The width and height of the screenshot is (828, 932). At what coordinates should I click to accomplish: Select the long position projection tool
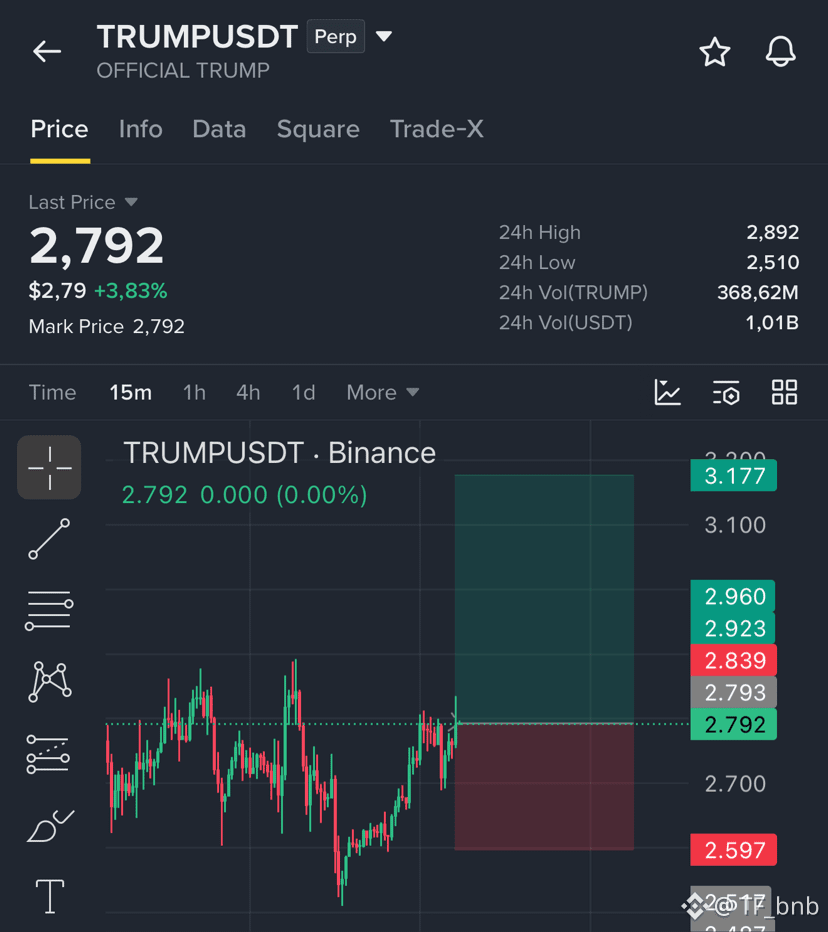click(48, 754)
